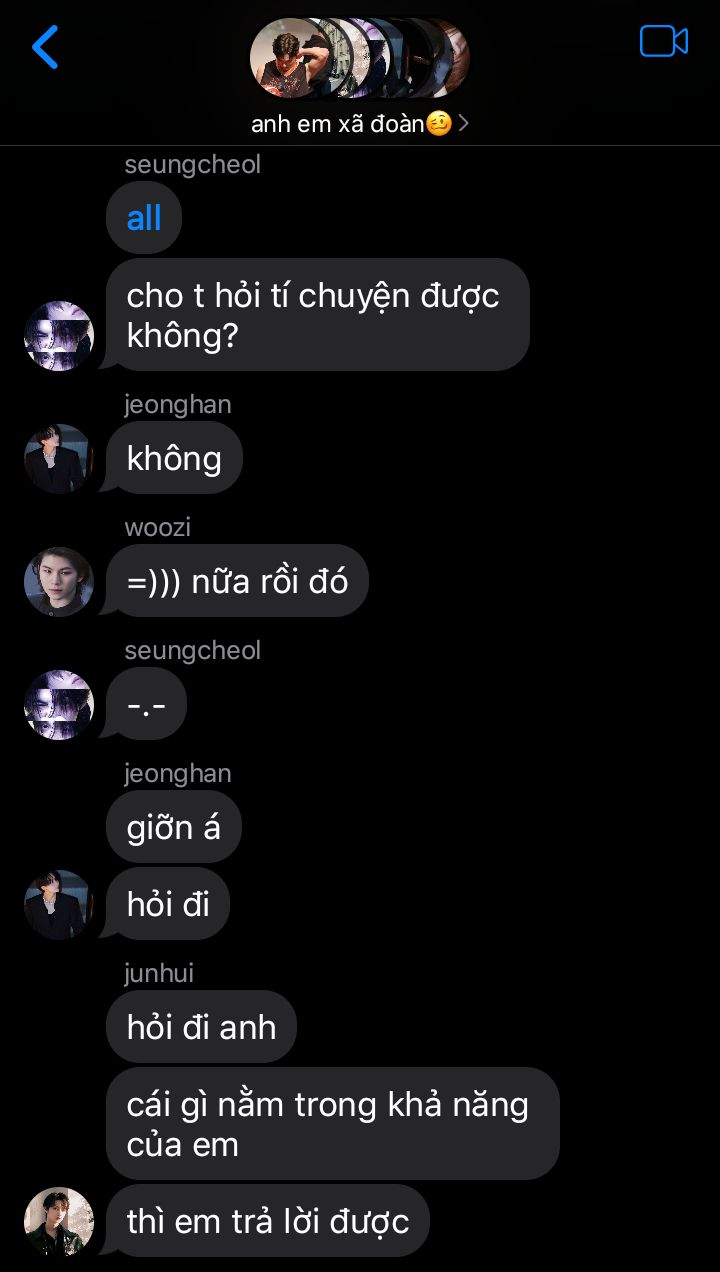The height and width of the screenshot is (1272, 720).
Task: Start a video call with the group
Action: tap(664, 42)
